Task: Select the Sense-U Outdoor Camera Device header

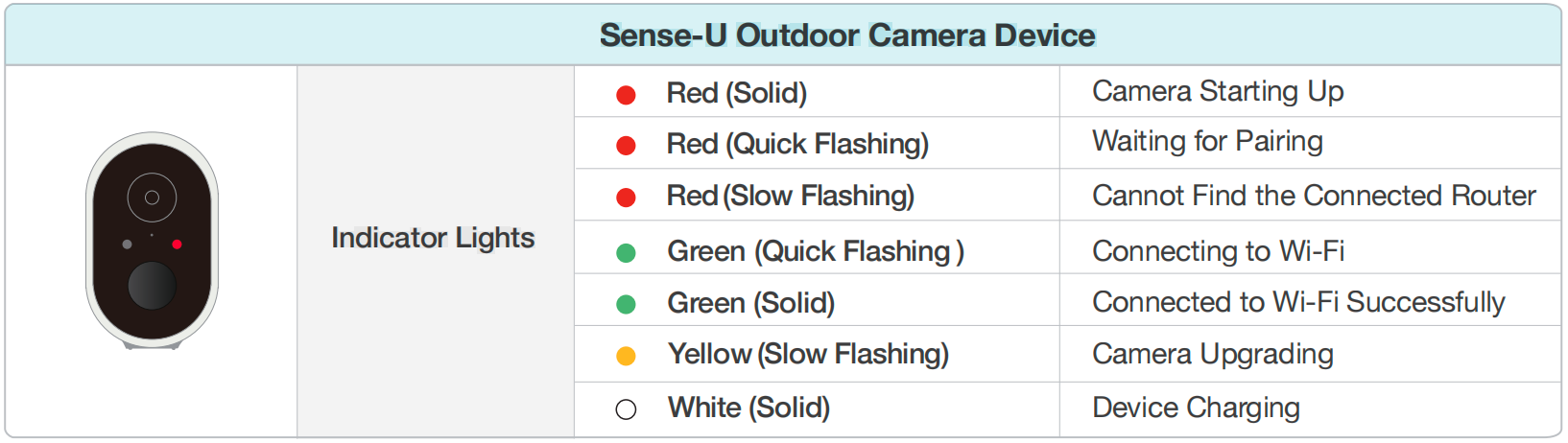Action: (847, 35)
